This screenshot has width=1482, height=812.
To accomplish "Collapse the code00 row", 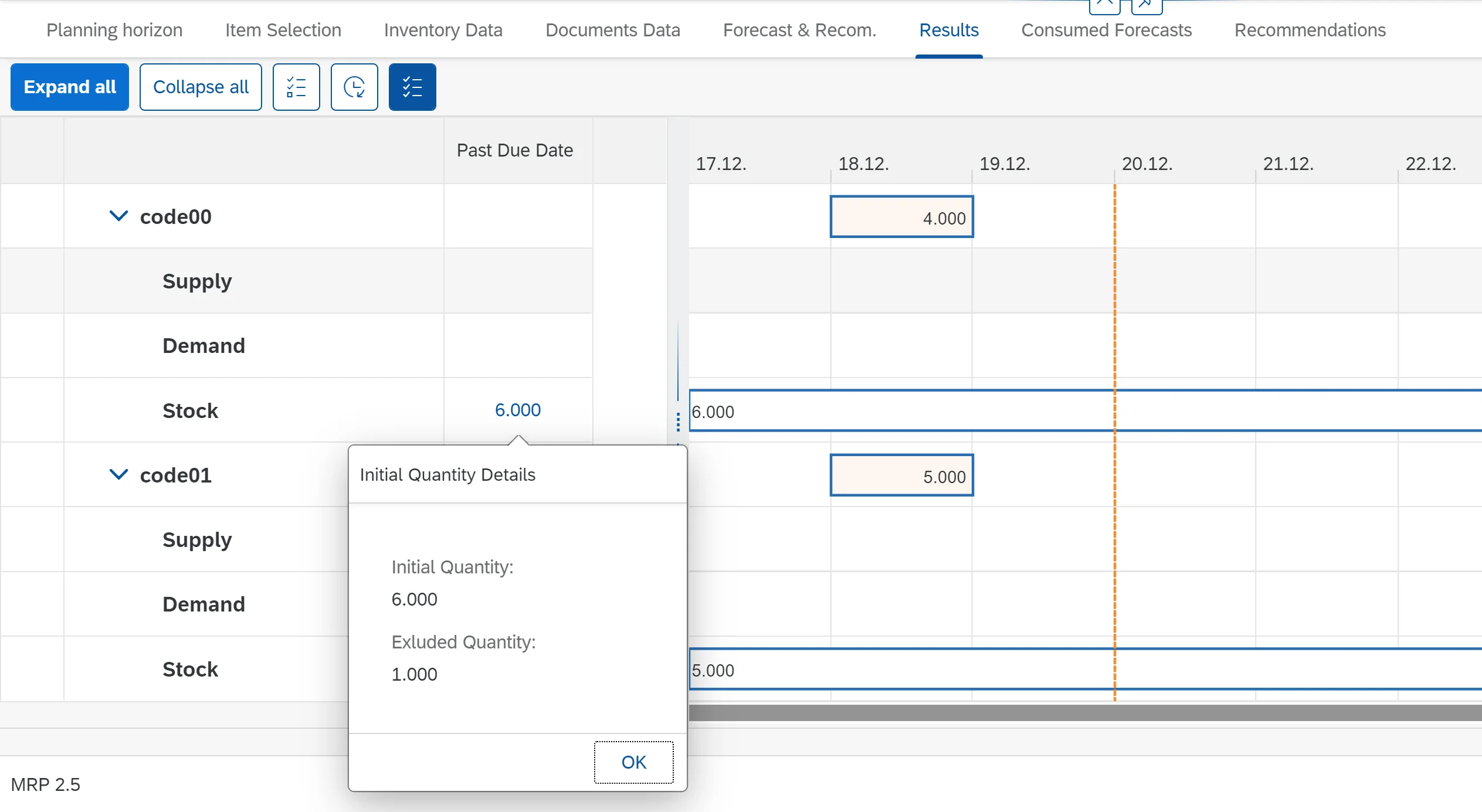I will point(118,216).
